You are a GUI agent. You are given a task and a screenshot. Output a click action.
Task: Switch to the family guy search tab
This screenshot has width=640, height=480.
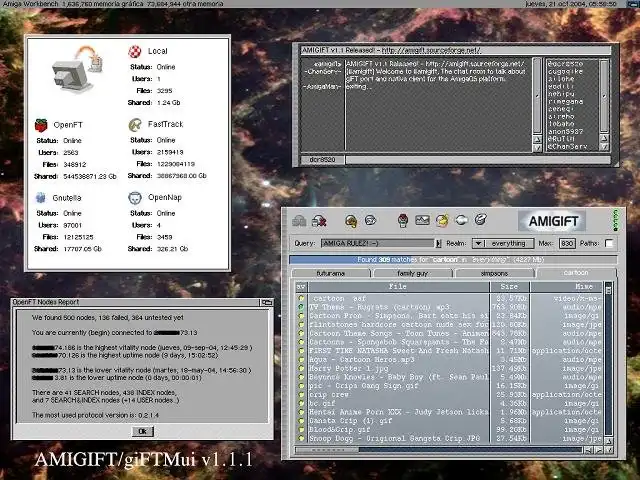413,273
